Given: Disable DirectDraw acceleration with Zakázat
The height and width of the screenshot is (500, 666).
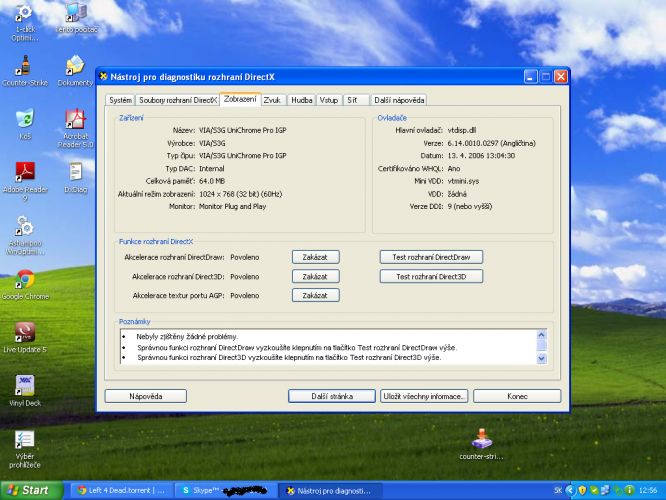Looking at the screenshot, I should [x=316, y=257].
